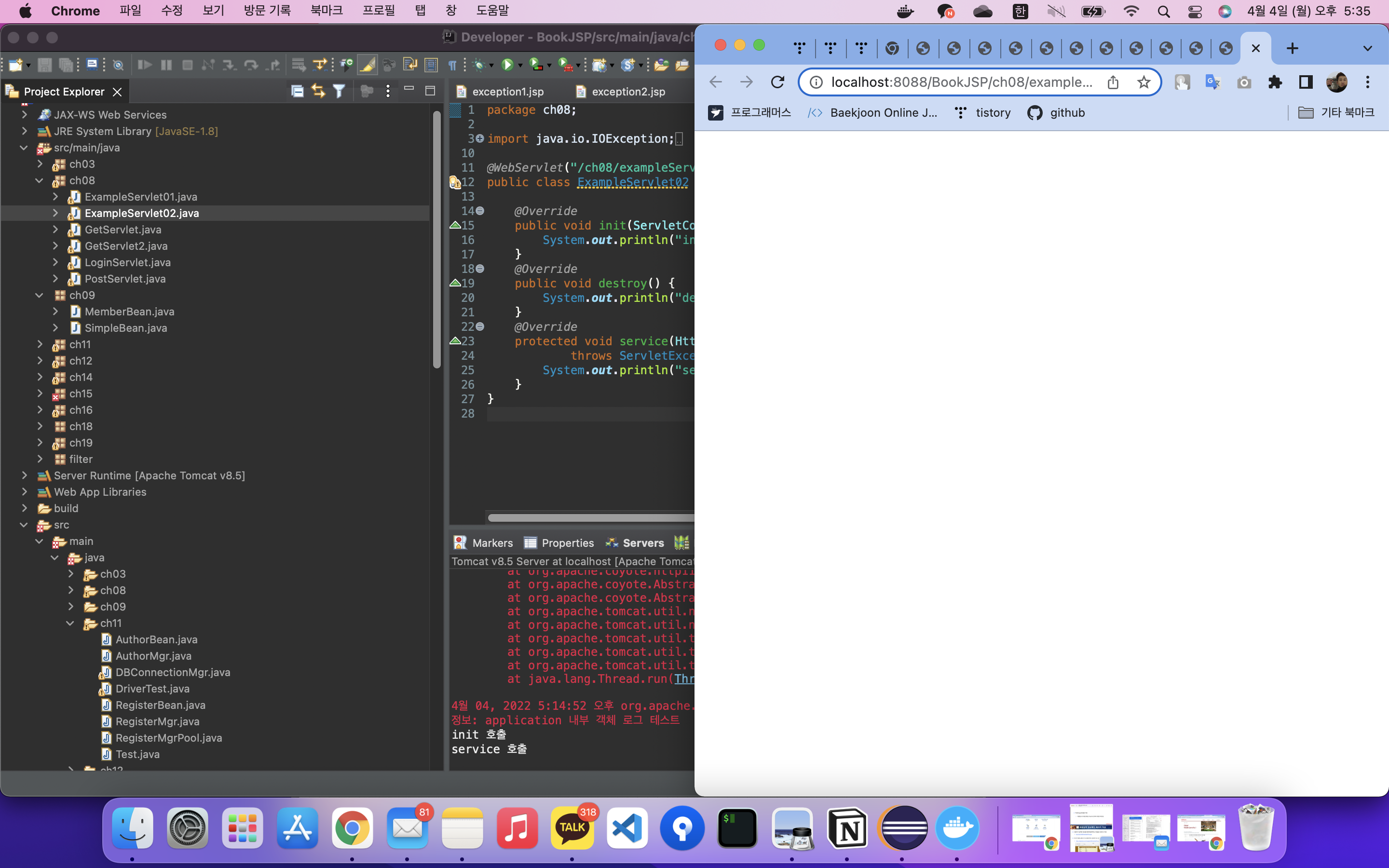Open the Run button dropdown arrow
Viewport: 1389px width, 868px height.
pos(520,66)
